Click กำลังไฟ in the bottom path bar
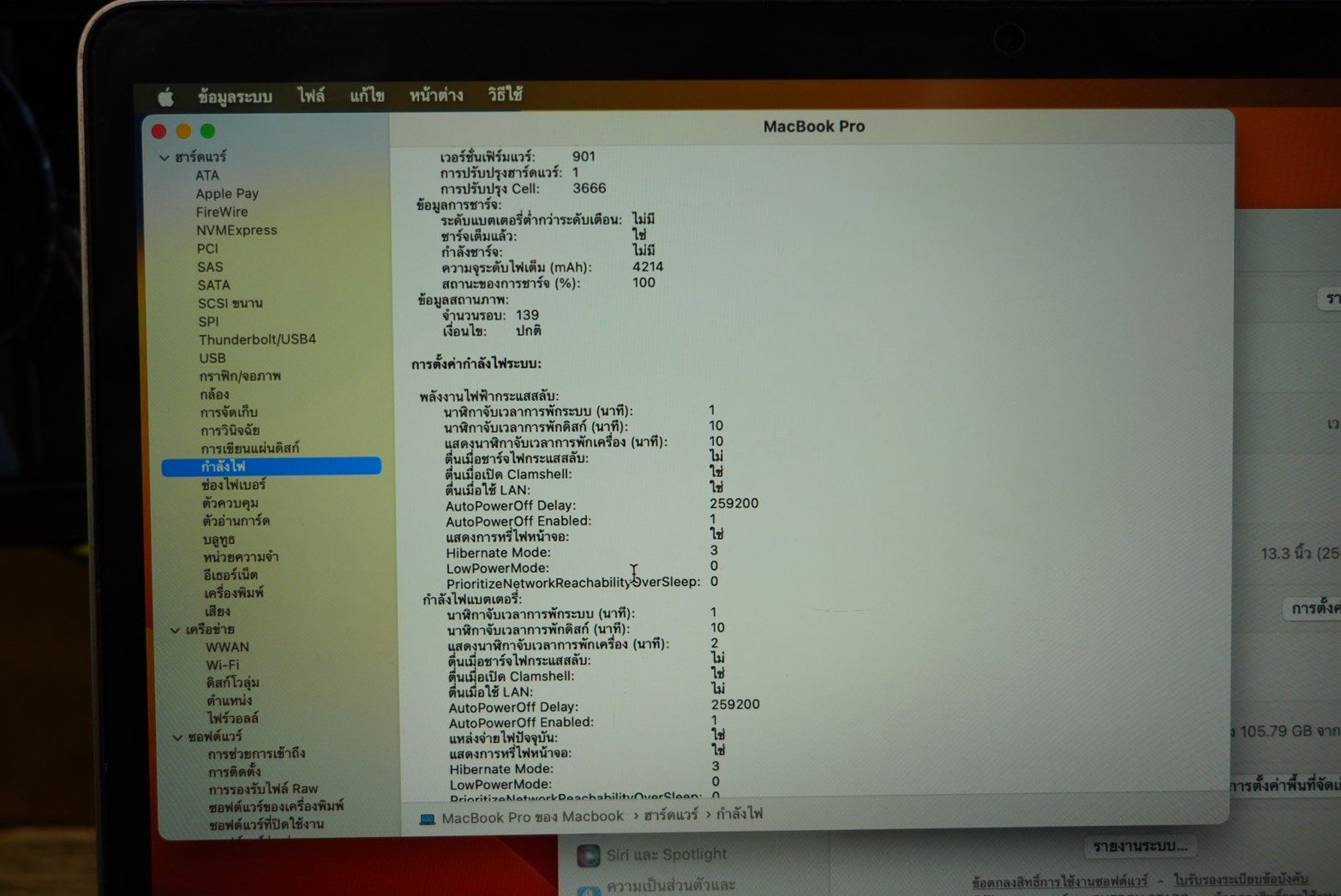Viewport: 1341px width, 896px height. [x=739, y=814]
